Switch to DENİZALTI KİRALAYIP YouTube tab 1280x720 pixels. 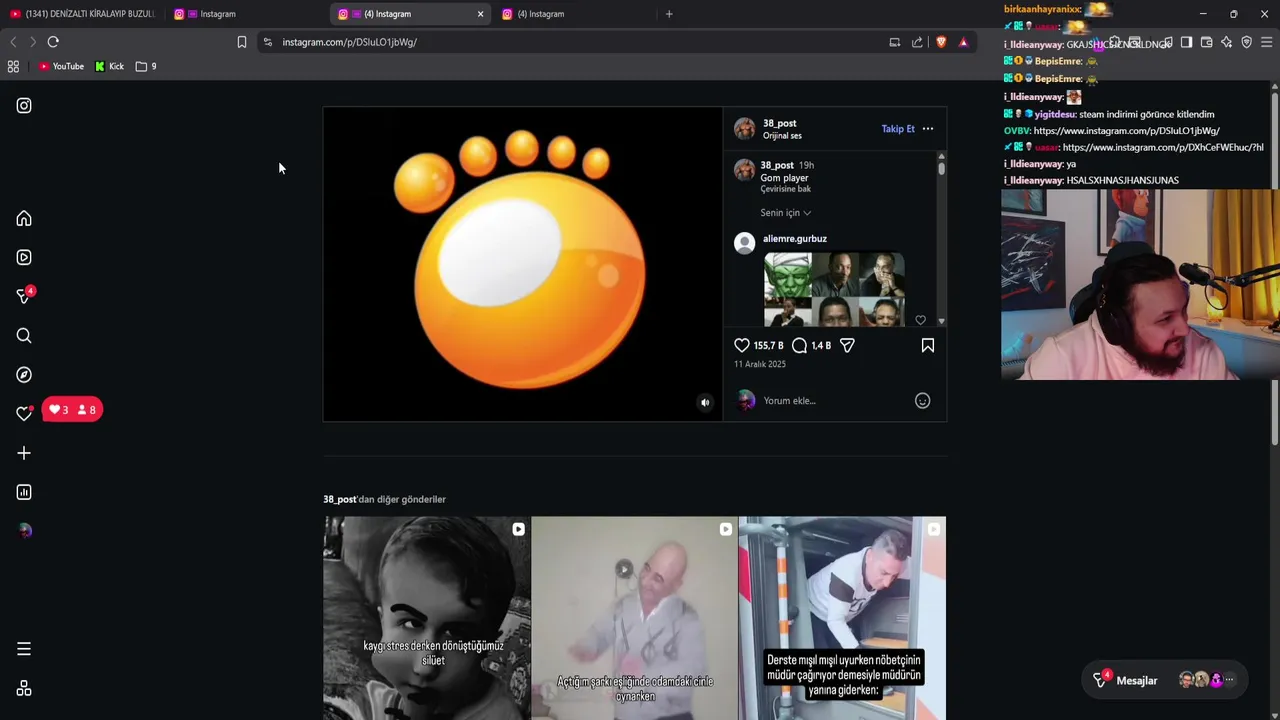[82, 14]
